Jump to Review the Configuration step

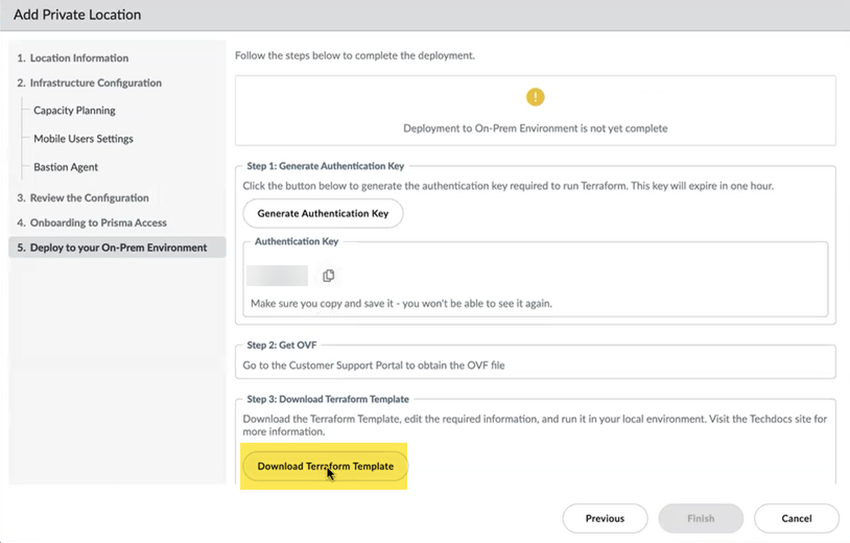[x=89, y=198]
